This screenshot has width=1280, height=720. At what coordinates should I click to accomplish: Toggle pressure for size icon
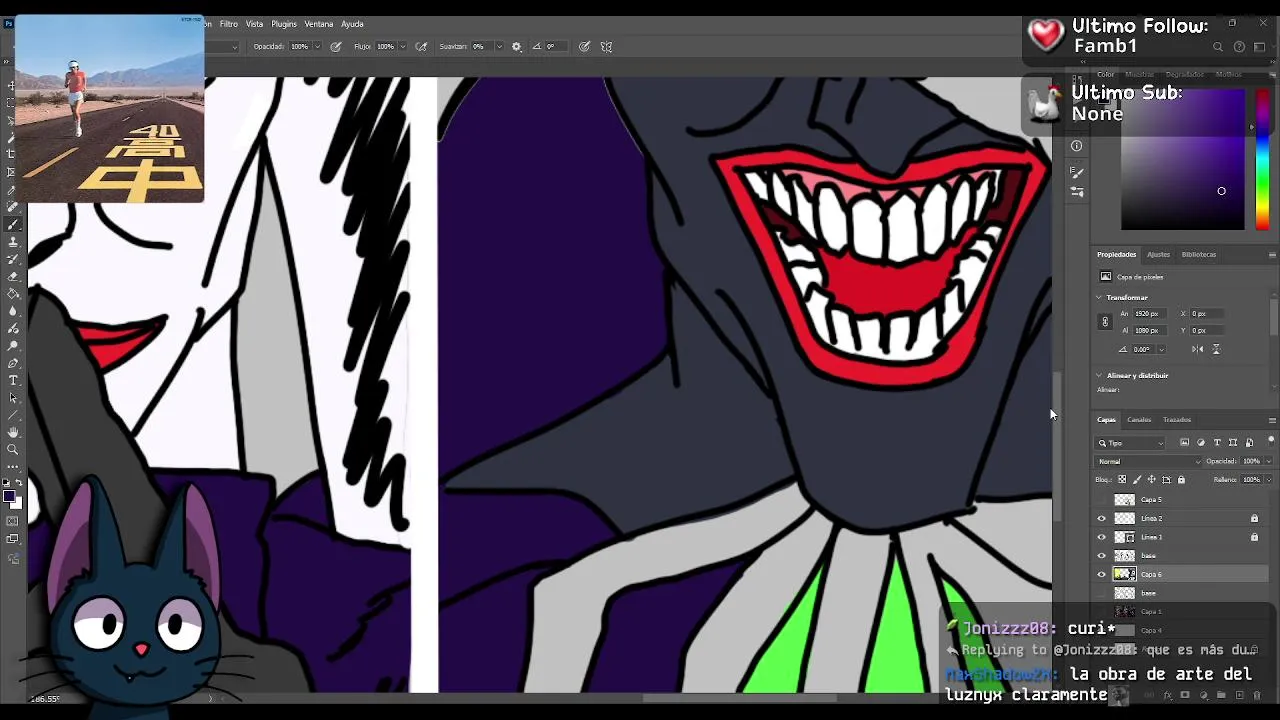click(x=584, y=46)
